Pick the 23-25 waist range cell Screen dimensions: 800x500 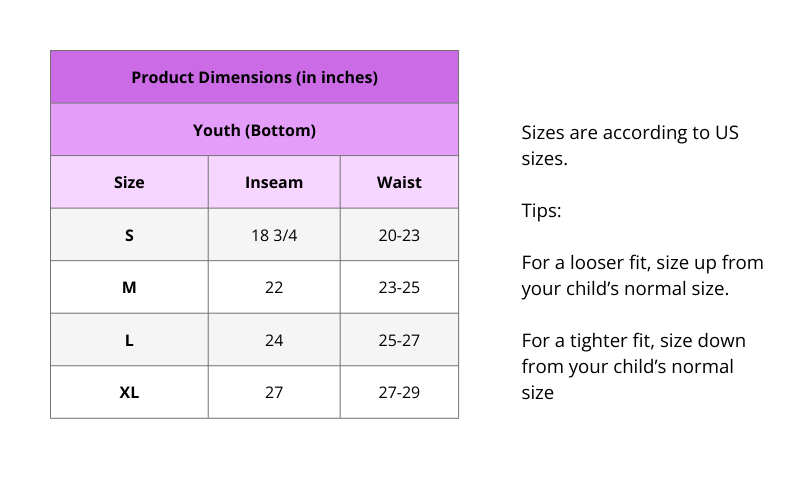(x=399, y=287)
